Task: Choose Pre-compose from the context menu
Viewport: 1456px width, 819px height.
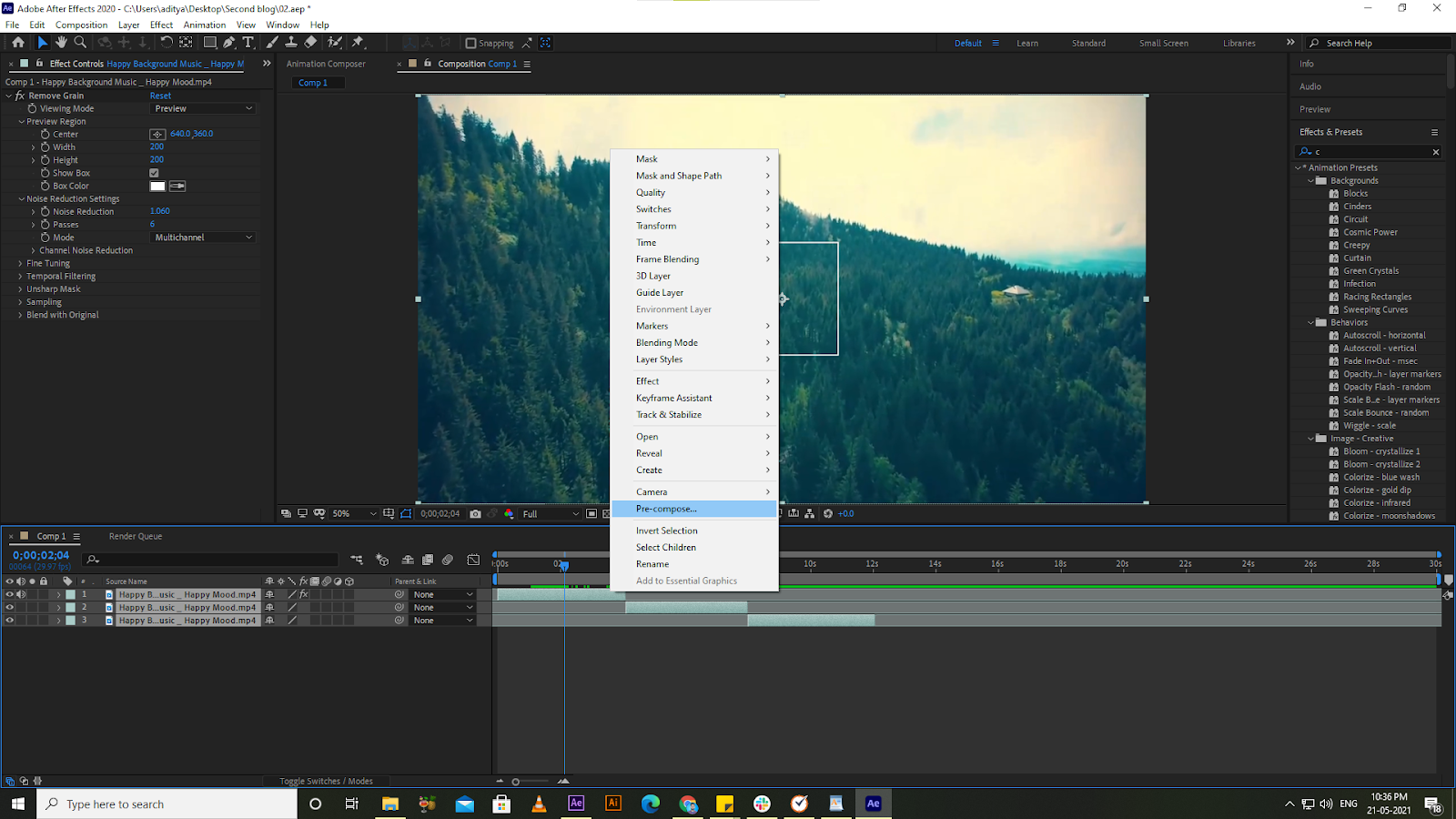Action: point(665,509)
